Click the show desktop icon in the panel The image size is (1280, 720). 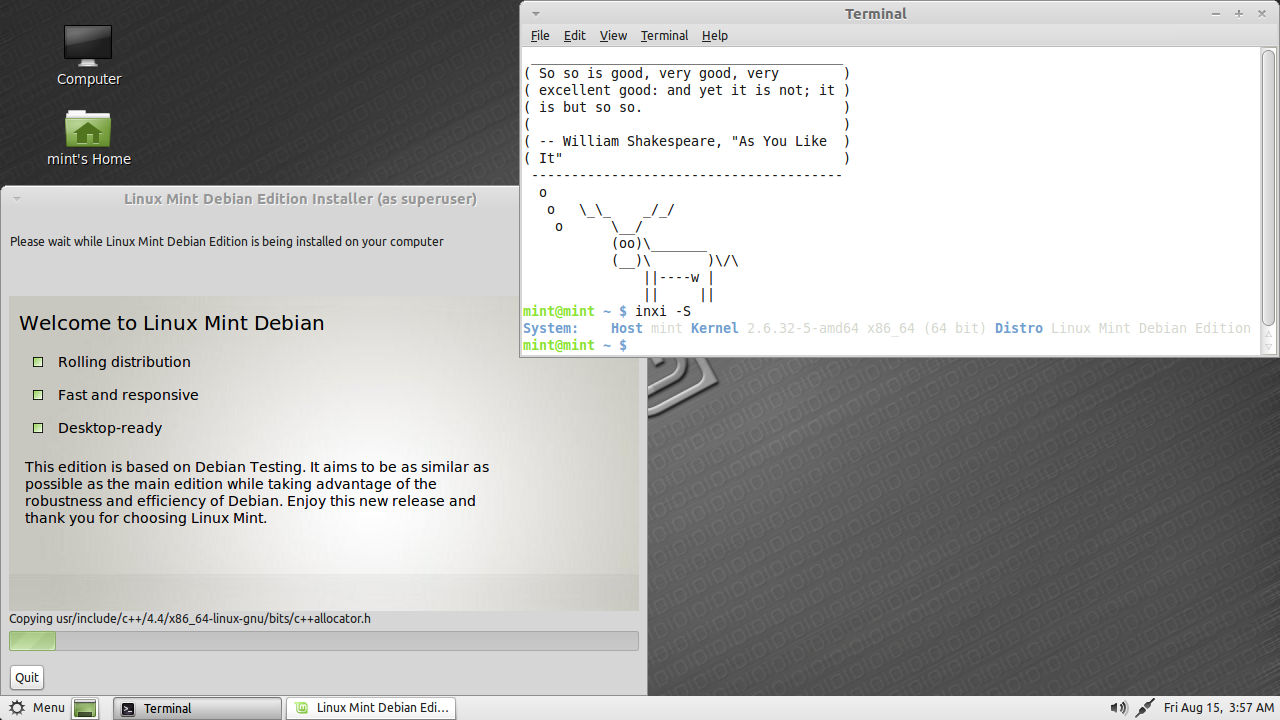(x=86, y=708)
